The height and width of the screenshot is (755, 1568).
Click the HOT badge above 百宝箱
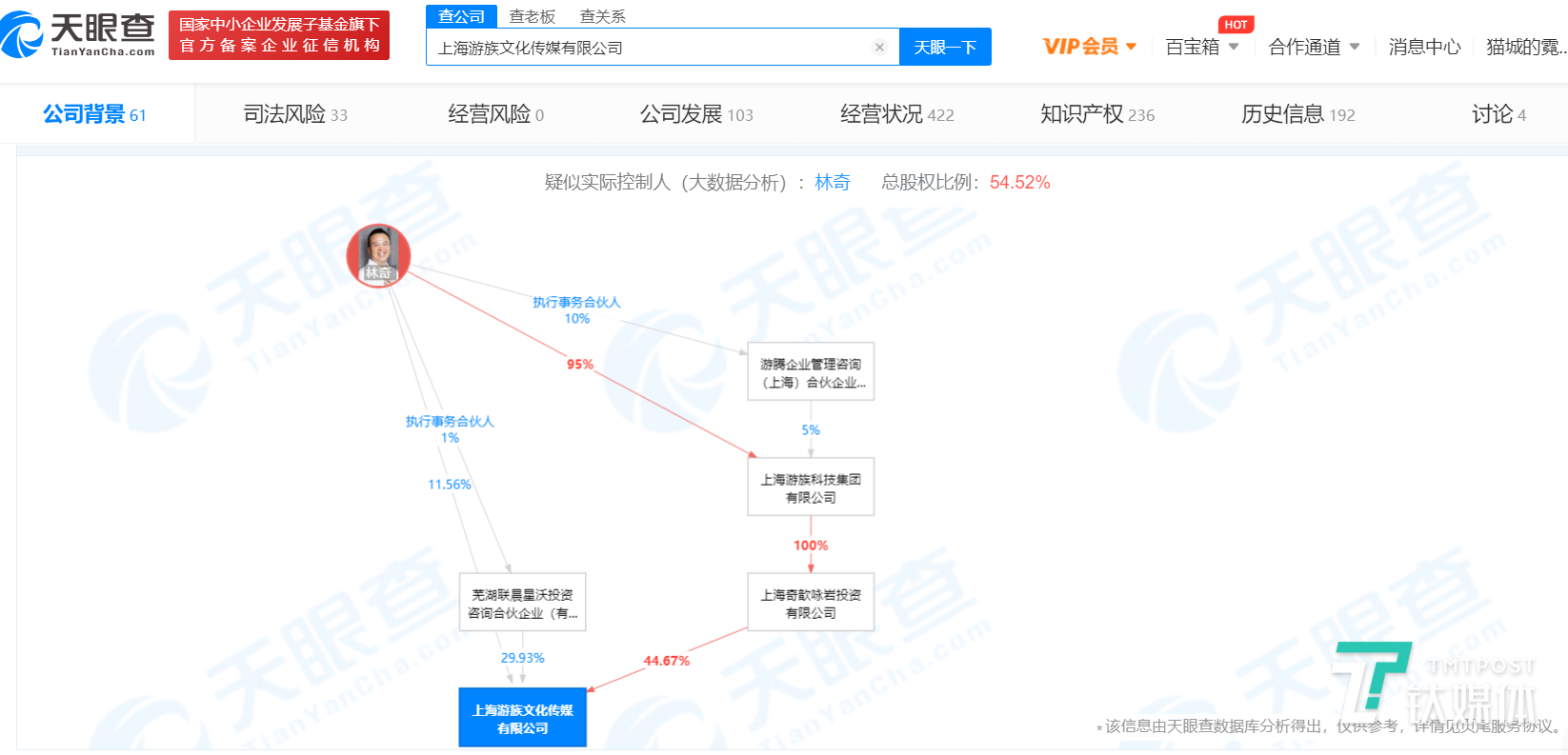click(x=1236, y=25)
